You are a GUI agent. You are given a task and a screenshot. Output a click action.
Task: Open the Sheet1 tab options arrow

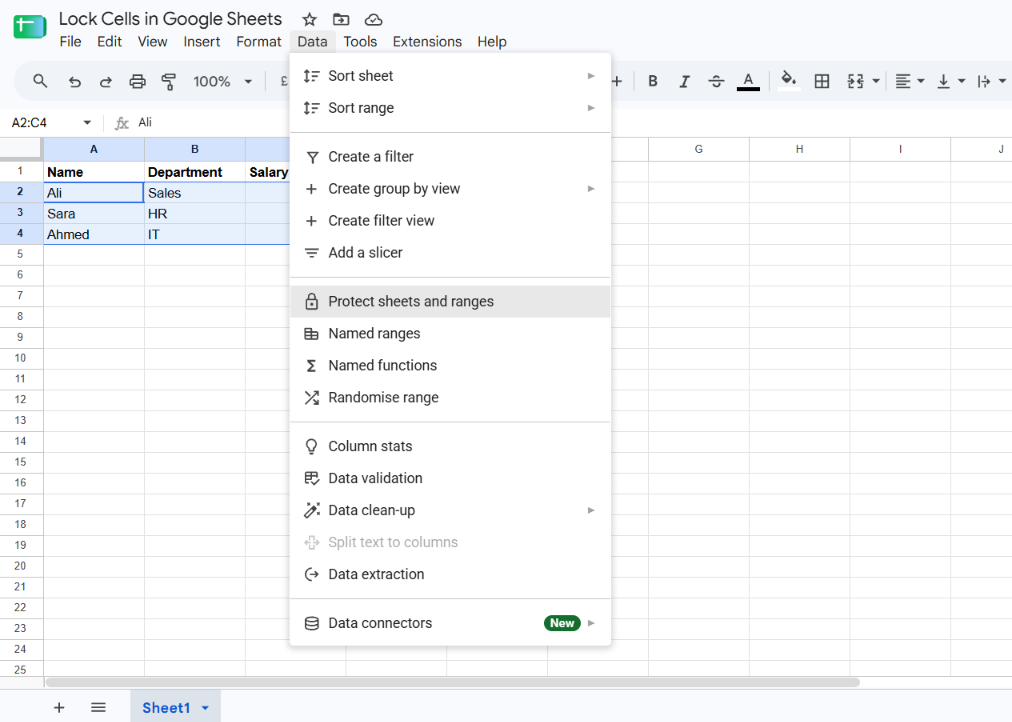coord(205,708)
